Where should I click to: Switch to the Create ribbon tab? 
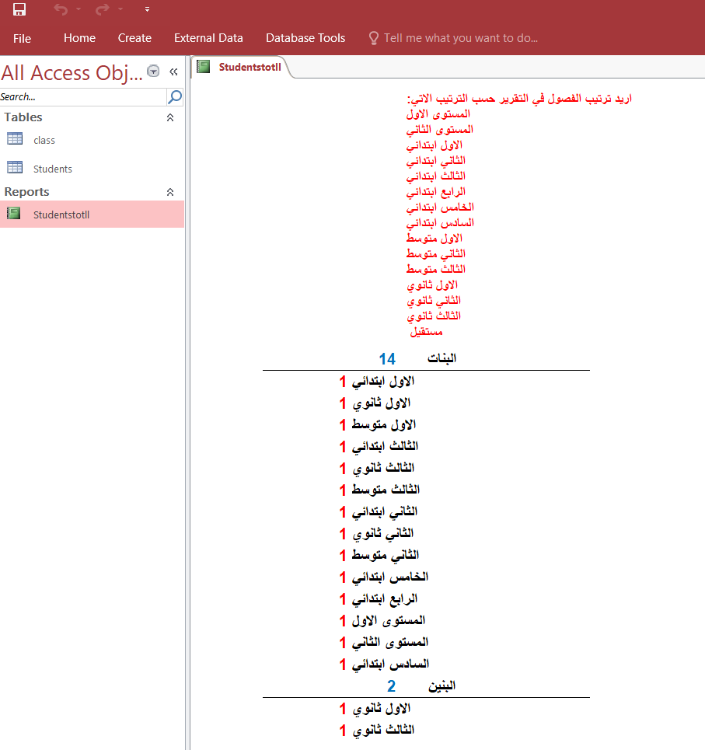point(134,38)
